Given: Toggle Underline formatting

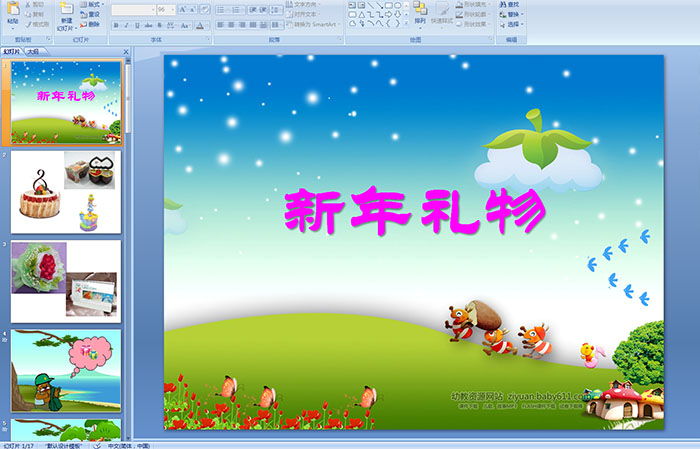Looking at the screenshot, I should click(x=137, y=25).
